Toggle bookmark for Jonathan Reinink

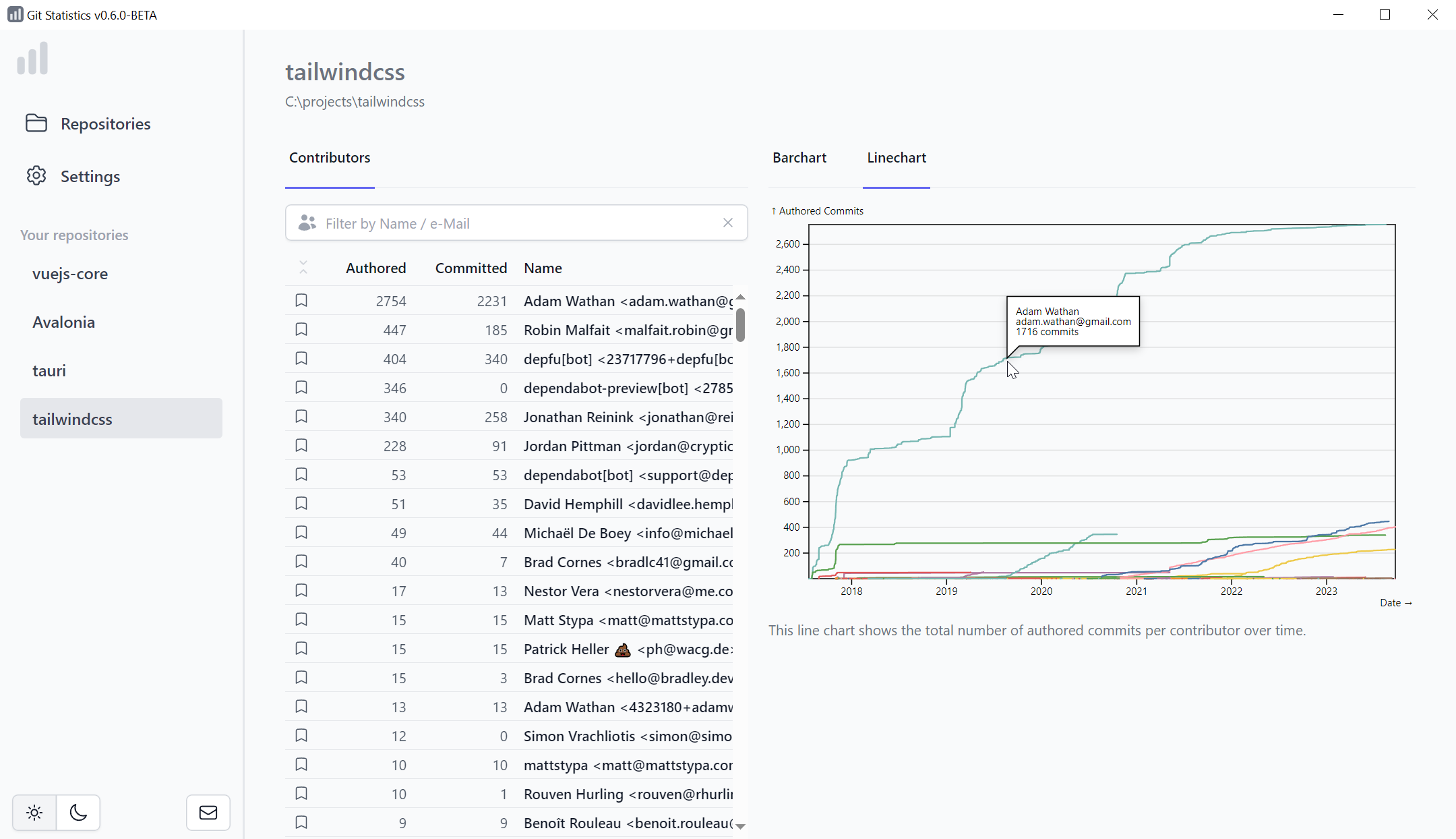[x=301, y=417]
